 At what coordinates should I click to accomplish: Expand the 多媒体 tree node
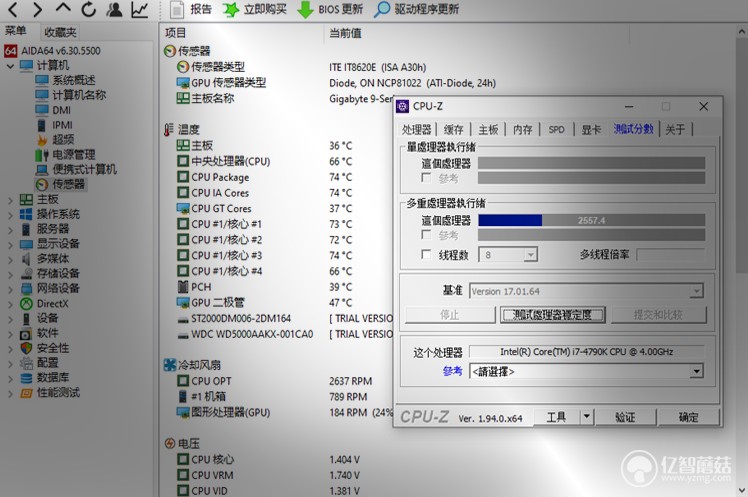click(x=10, y=259)
